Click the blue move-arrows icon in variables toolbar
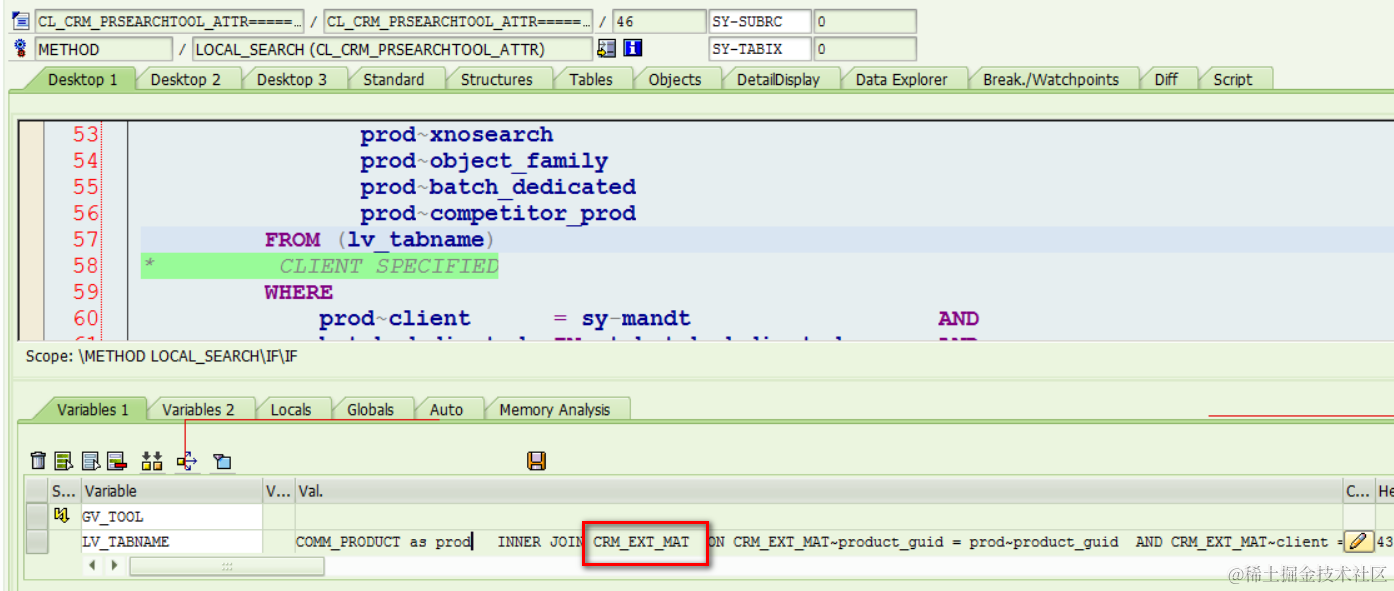 pyautogui.click(x=187, y=460)
